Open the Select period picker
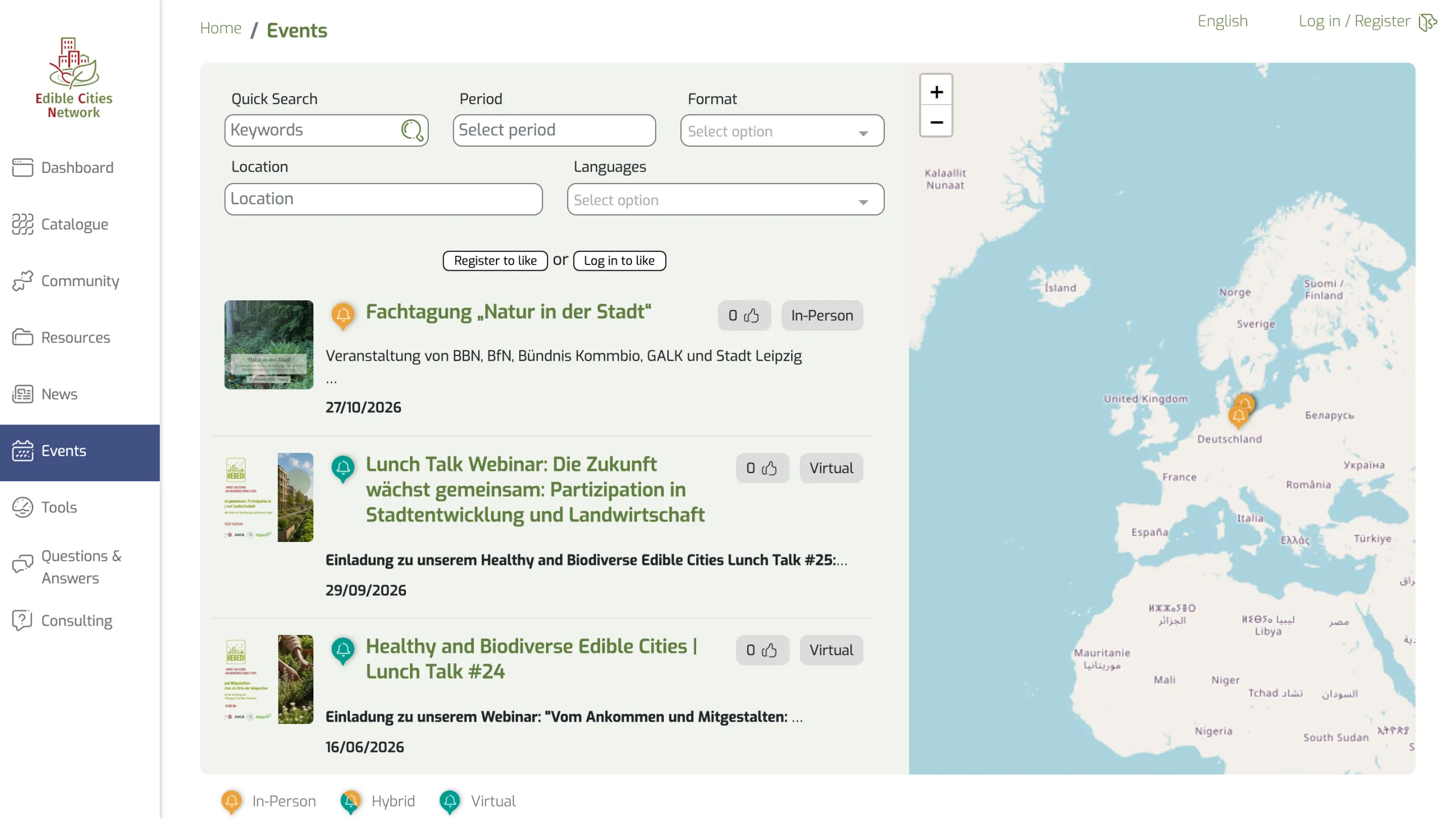 pyautogui.click(x=554, y=130)
